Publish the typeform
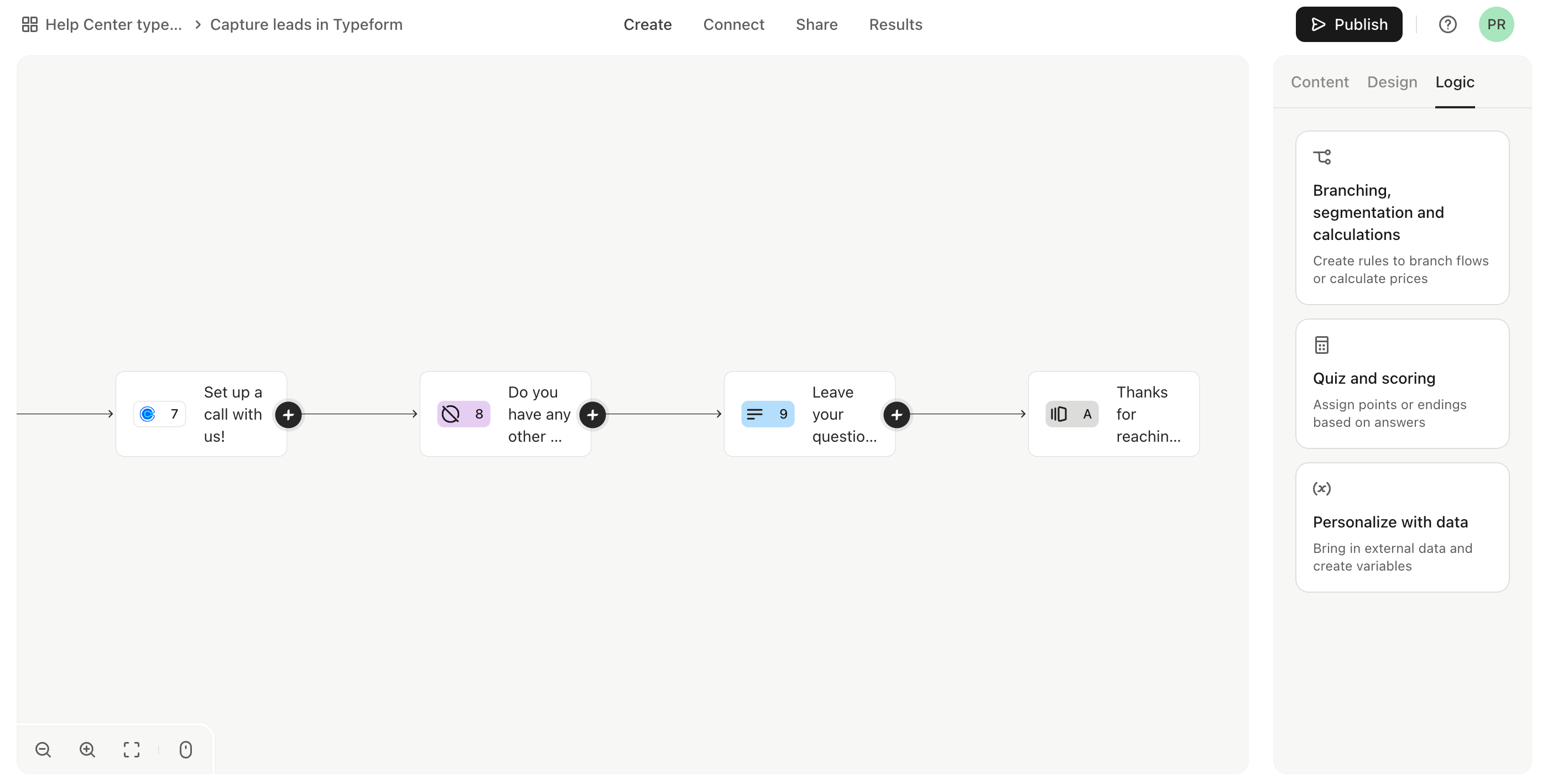Viewport: 1542px width, 784px height. [x=1348, y=24]
